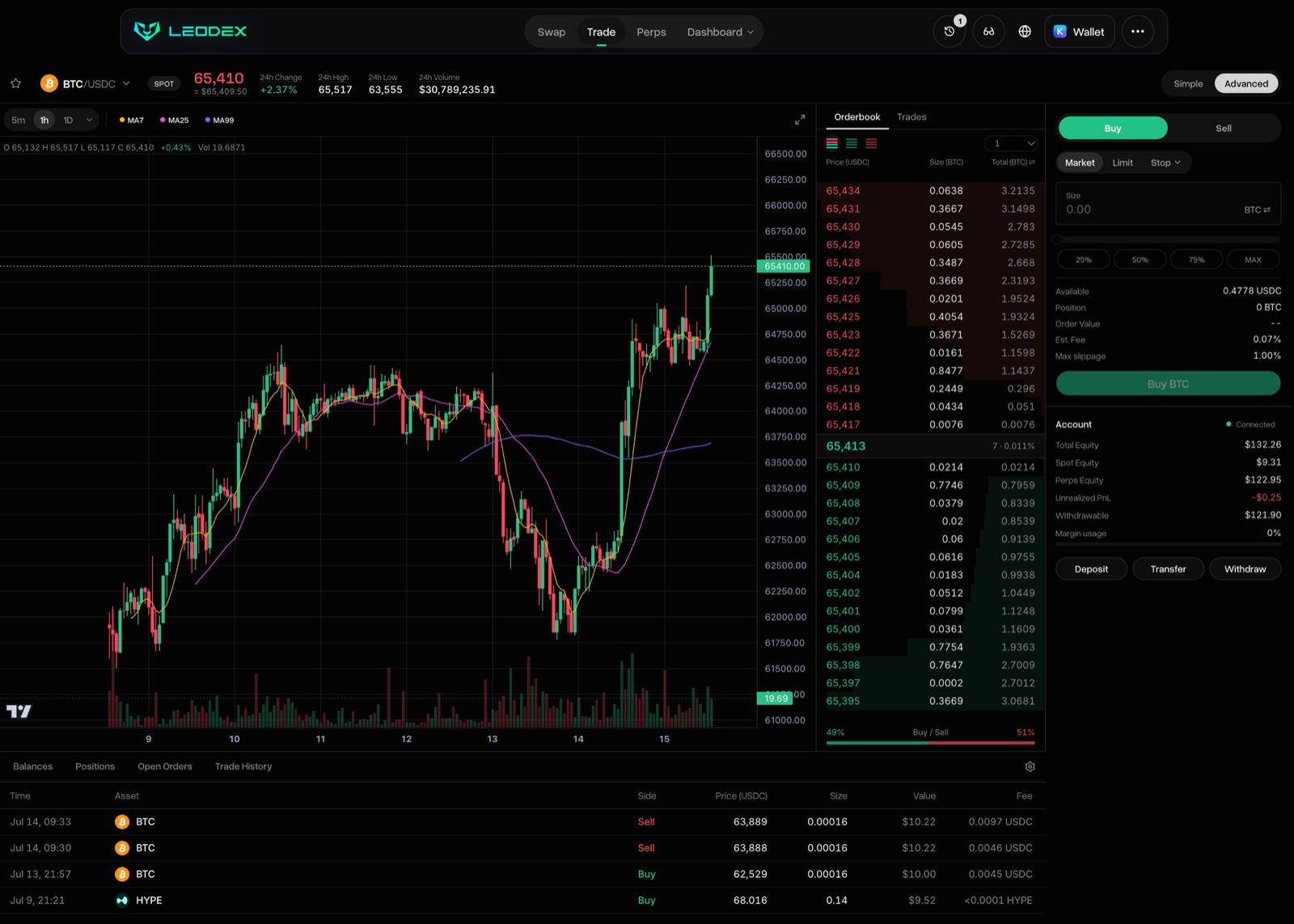Open the three-dot more menu

[x=1138, y=32]
